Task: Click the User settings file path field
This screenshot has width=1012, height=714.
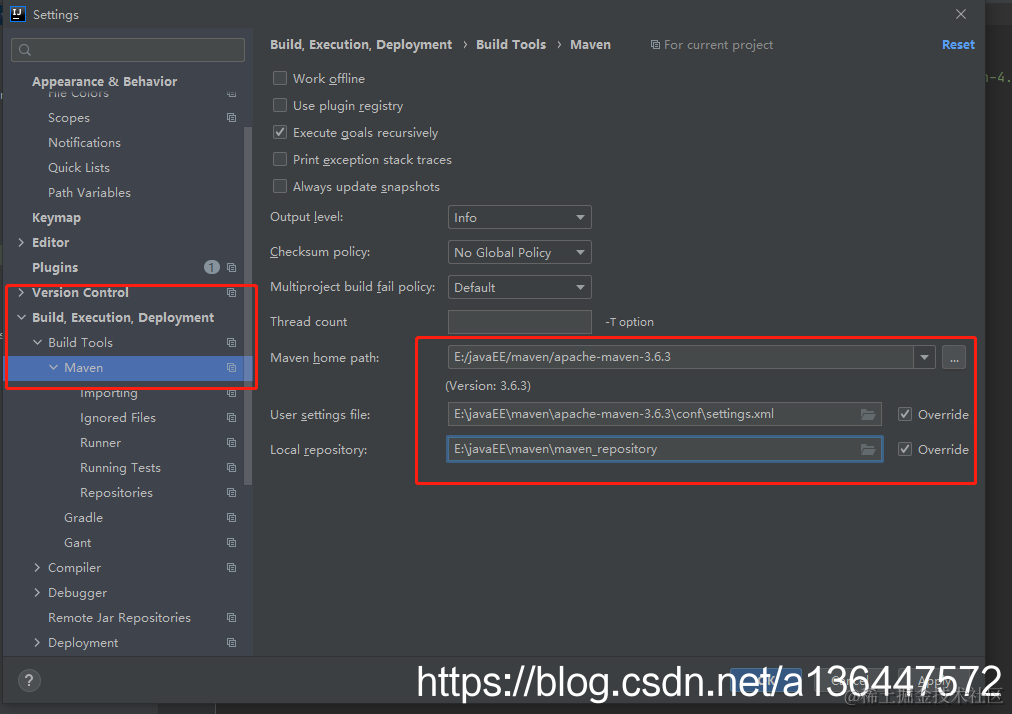Action: 664,414
